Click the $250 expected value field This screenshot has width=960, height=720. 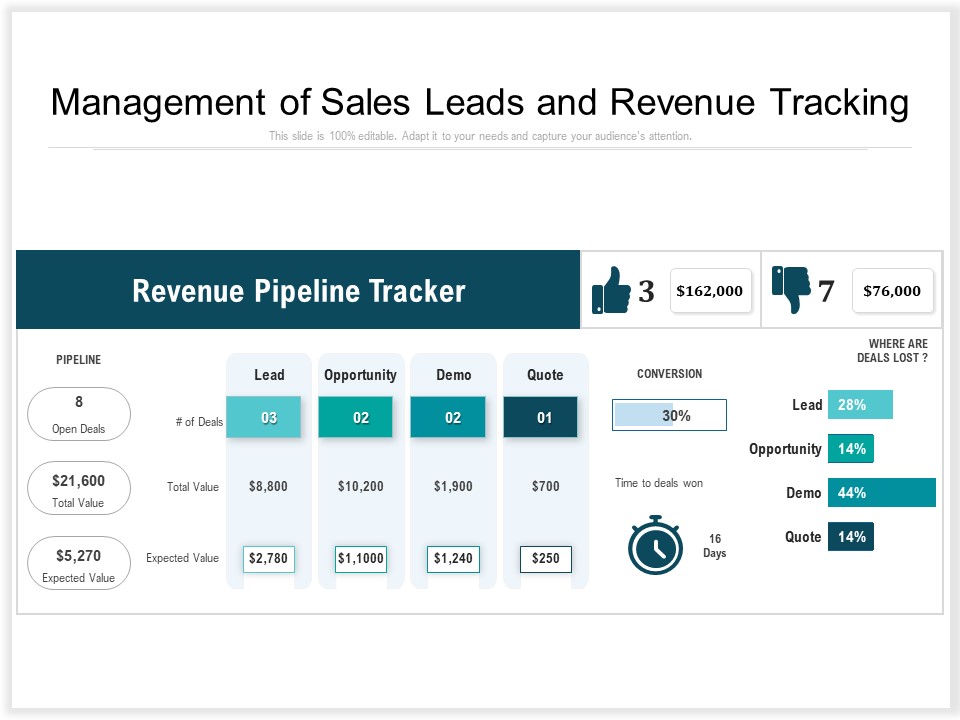coord(546,559)
